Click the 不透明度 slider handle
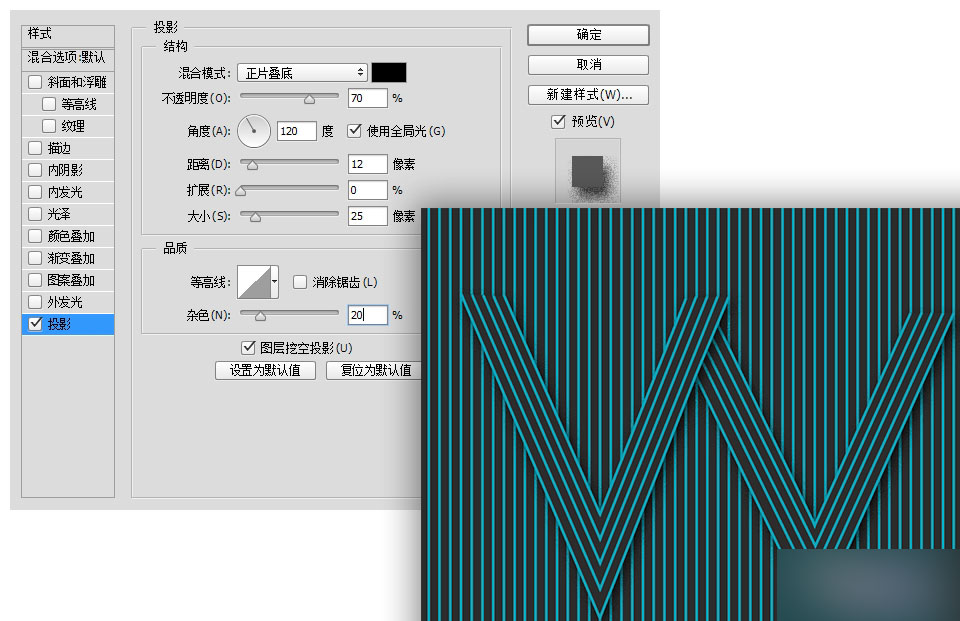Screen dimensions: 960x621 coord(310,99)
